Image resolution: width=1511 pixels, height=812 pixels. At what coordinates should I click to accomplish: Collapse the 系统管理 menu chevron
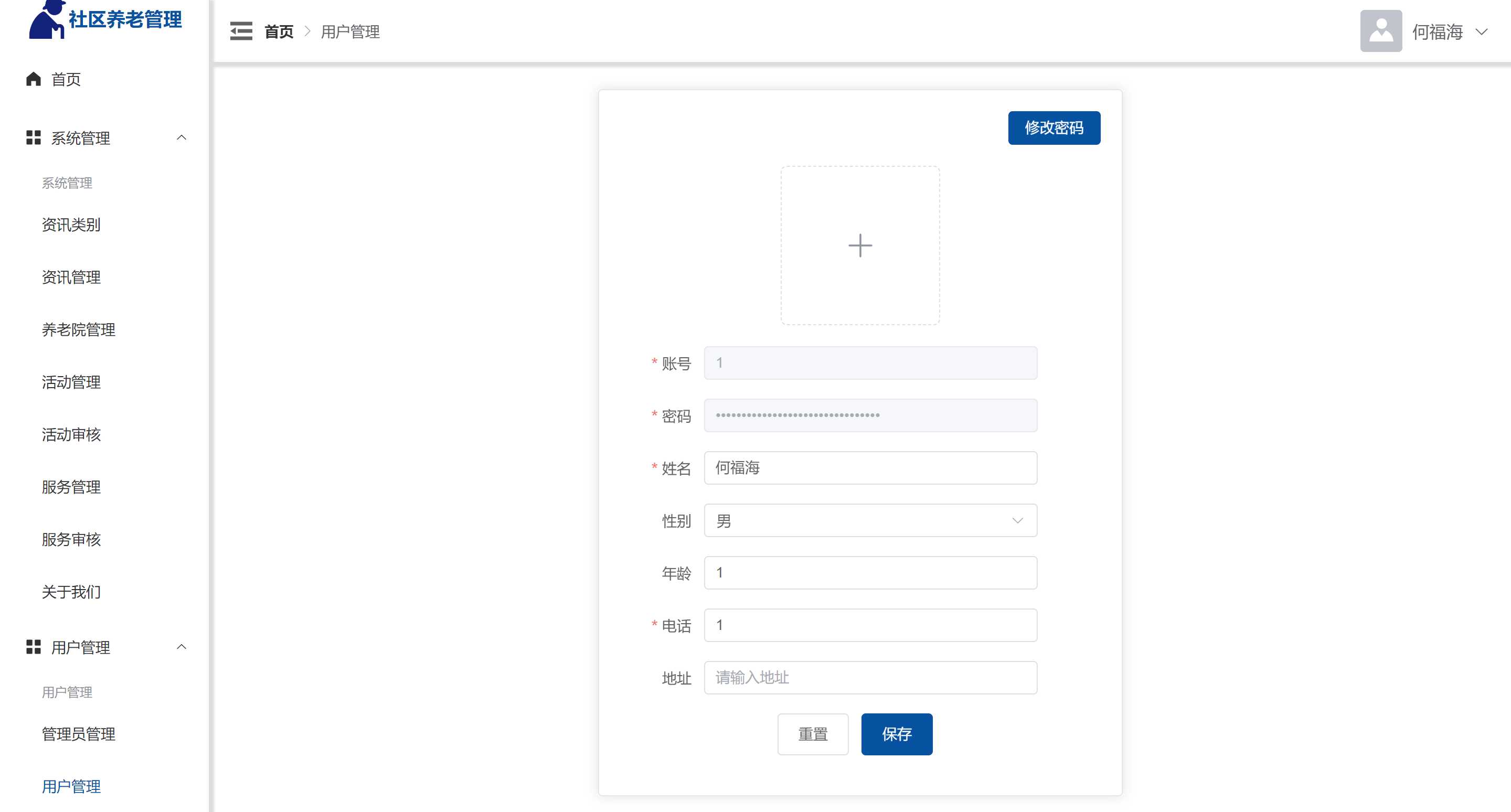(x=181, y=138)
